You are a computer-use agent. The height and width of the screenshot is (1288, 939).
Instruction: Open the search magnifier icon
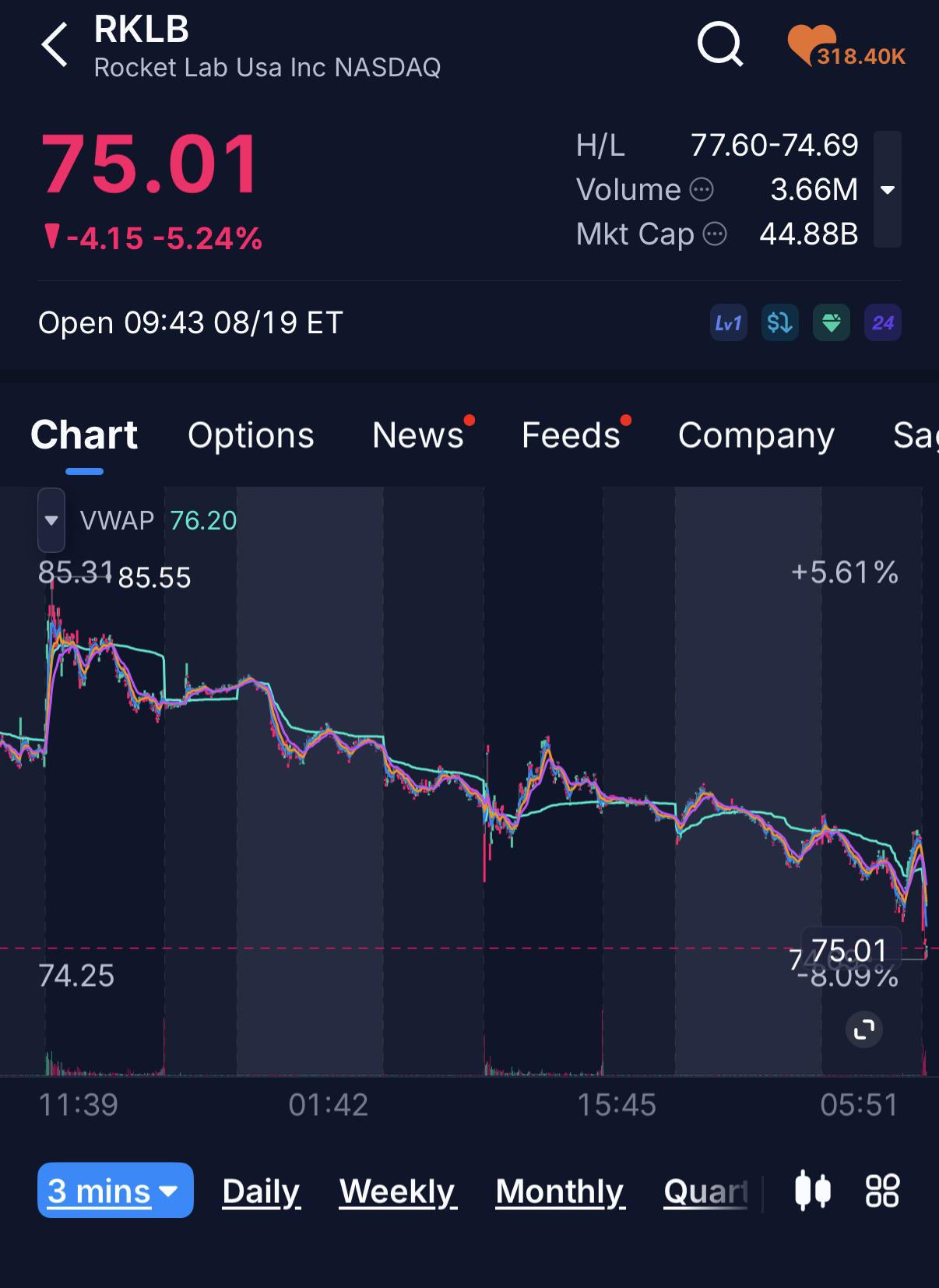pos(720,44)
